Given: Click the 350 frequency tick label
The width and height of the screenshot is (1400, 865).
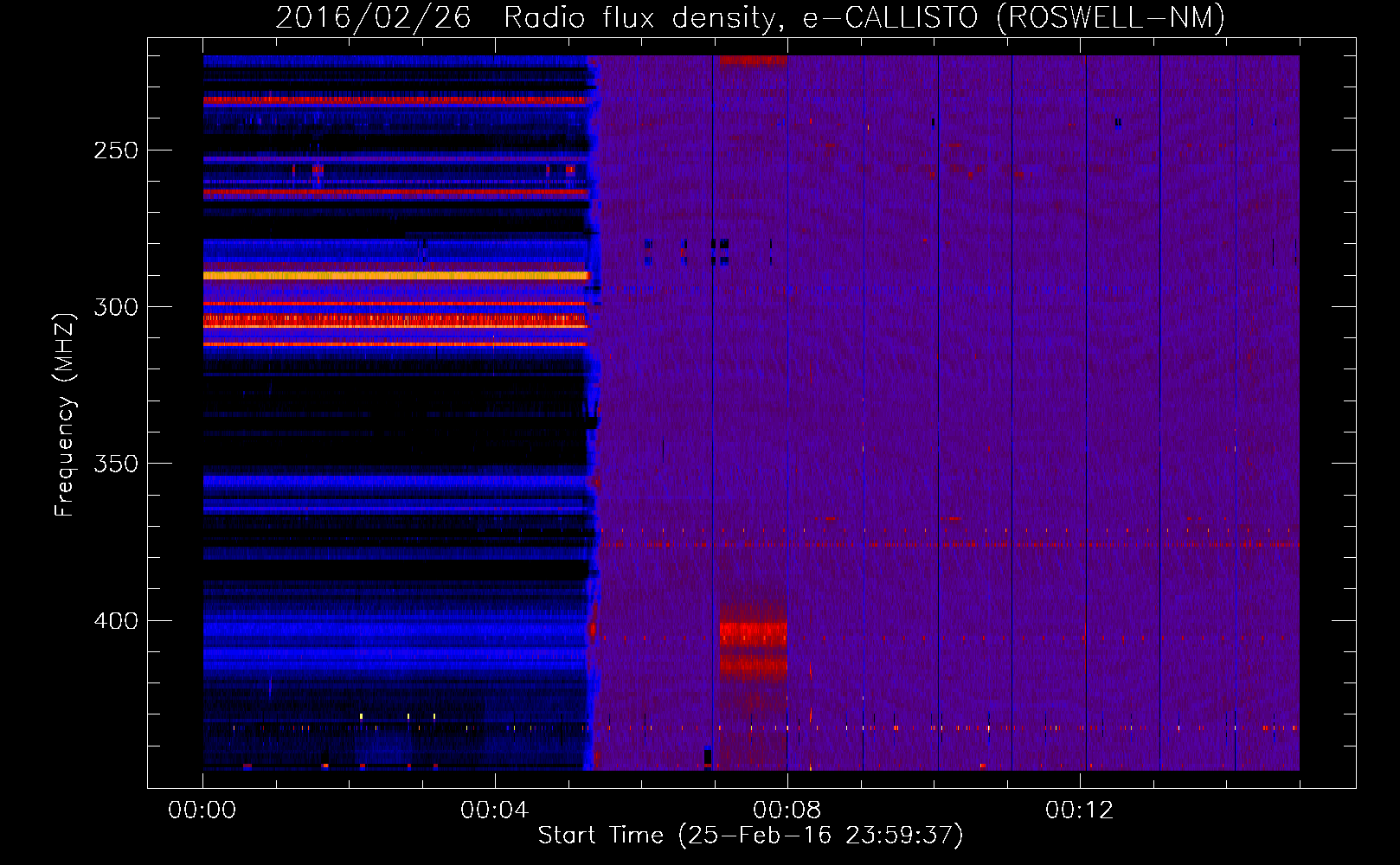Looking at the screenshot, I should click(116, 464).
